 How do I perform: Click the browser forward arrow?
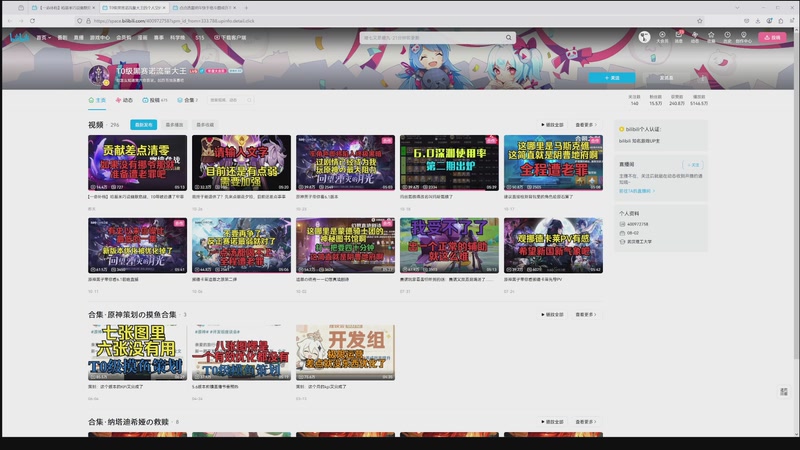tap(21, 21)
